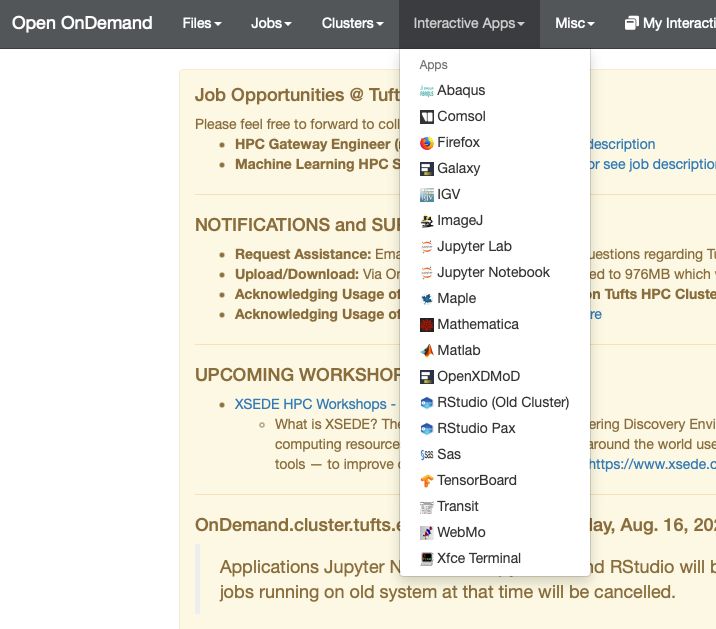
Task: Click the ImageJ microscope icon
Action: coord(426,221)
